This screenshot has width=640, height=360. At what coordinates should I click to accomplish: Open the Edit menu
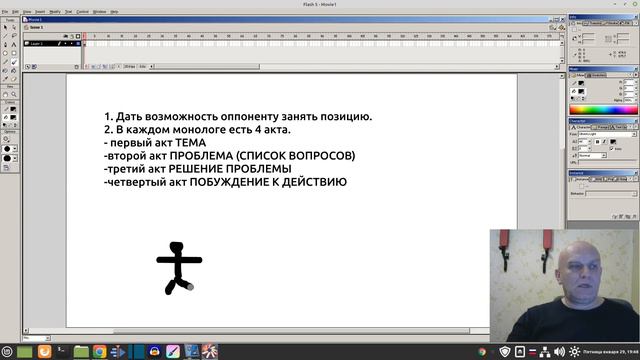(x=15, y=12)
